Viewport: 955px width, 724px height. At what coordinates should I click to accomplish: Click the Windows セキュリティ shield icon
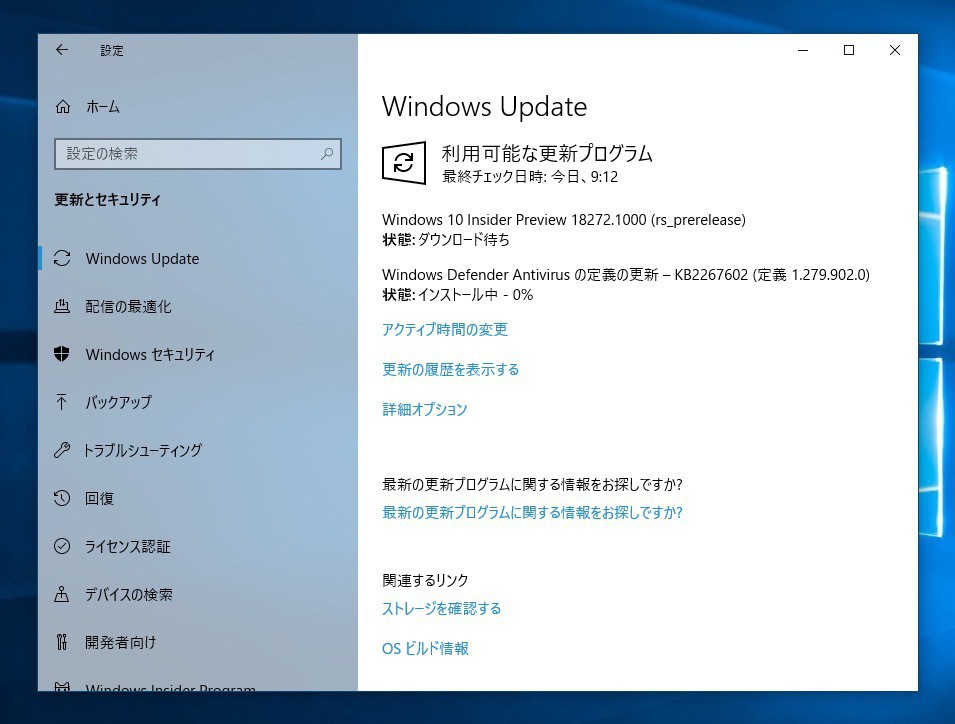pyautogui.click(x=62, y=354)
